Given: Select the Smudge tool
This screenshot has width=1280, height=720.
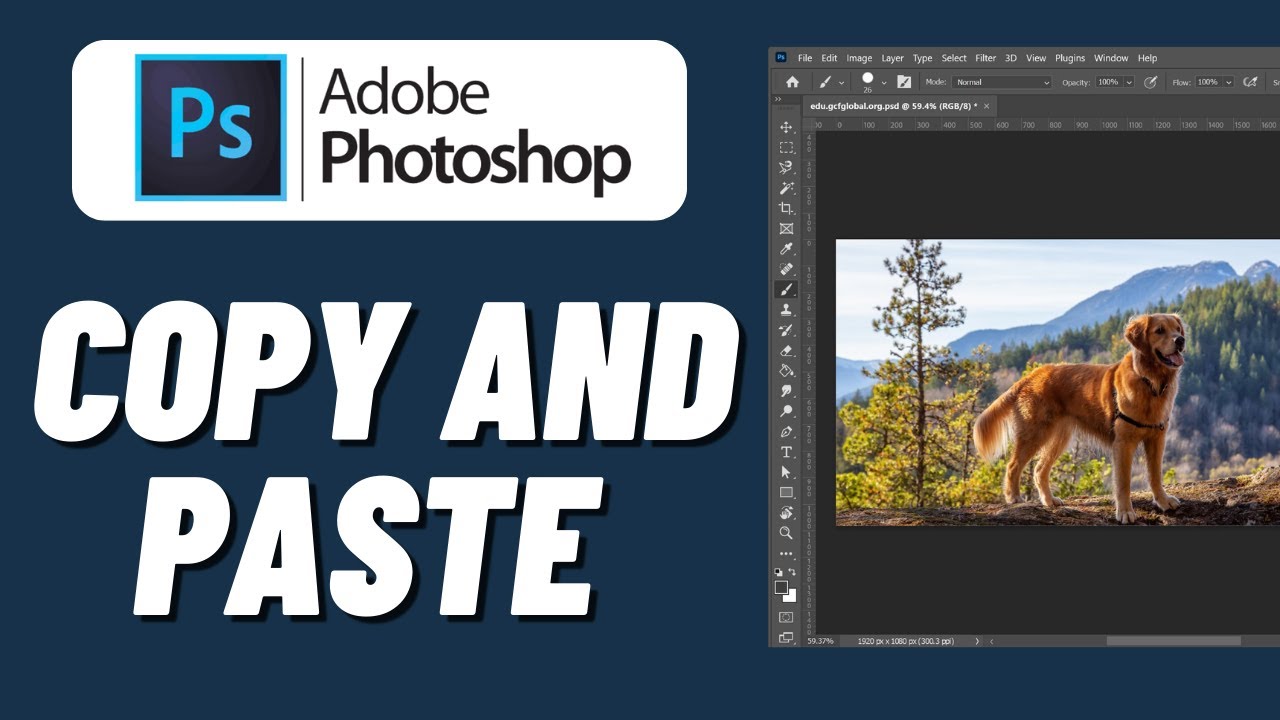Looking at the screenshot, I should point(786,391).
